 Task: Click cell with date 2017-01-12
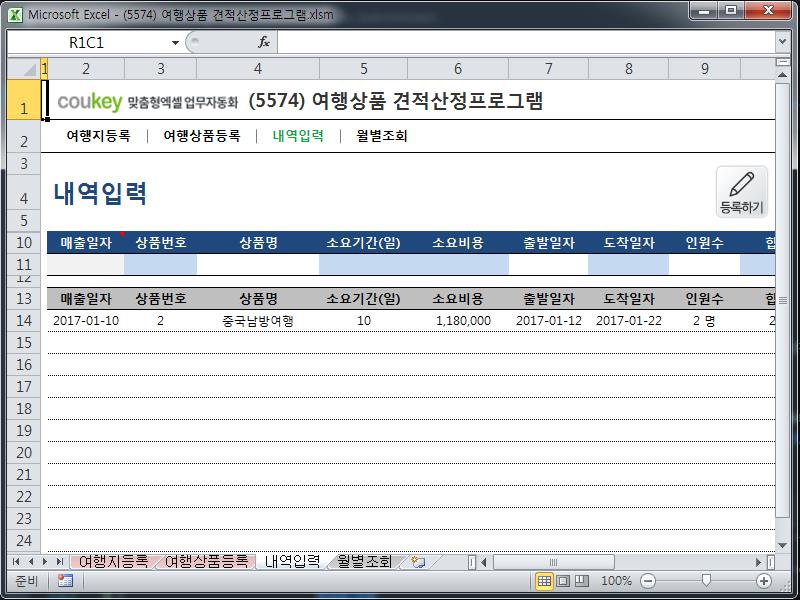click(548, 321)
